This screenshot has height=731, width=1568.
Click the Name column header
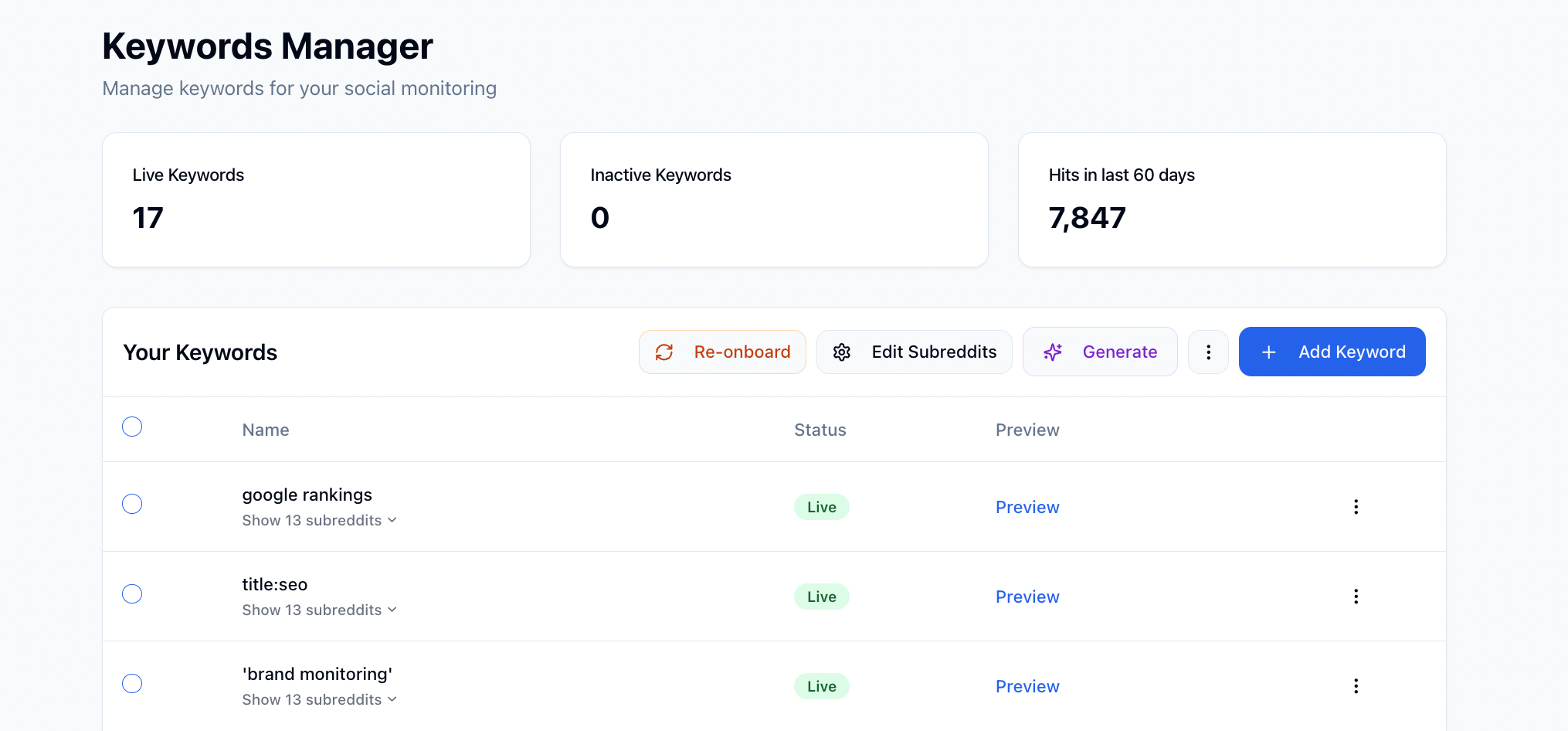(266, 430)
